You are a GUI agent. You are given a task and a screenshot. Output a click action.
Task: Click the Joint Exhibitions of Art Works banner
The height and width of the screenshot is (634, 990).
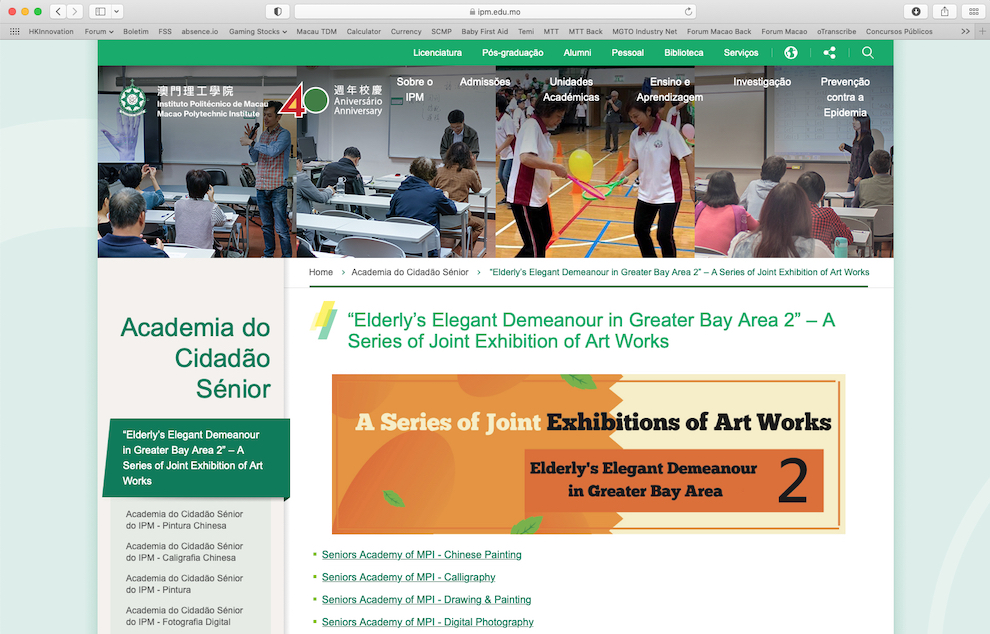pos(588,454)
